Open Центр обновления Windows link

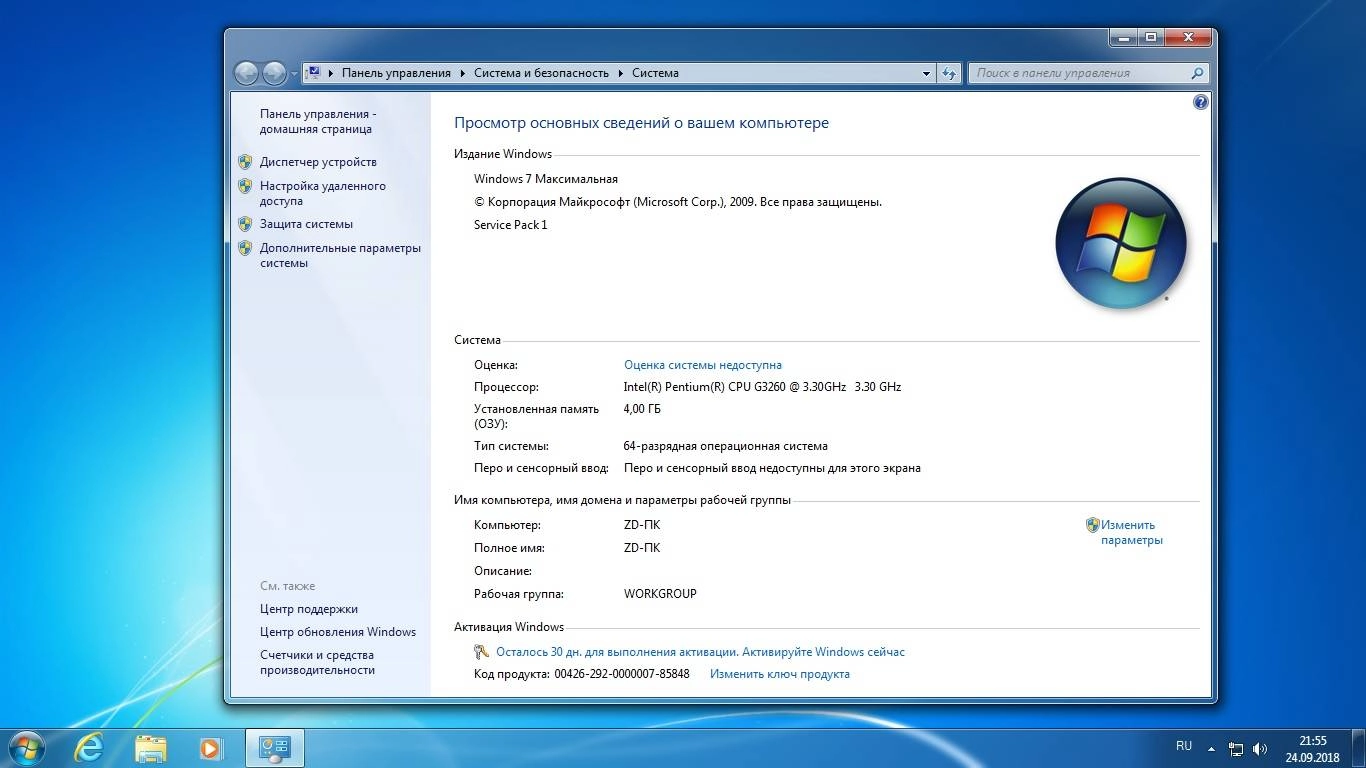pyautogui.click(x=338, y=632)
